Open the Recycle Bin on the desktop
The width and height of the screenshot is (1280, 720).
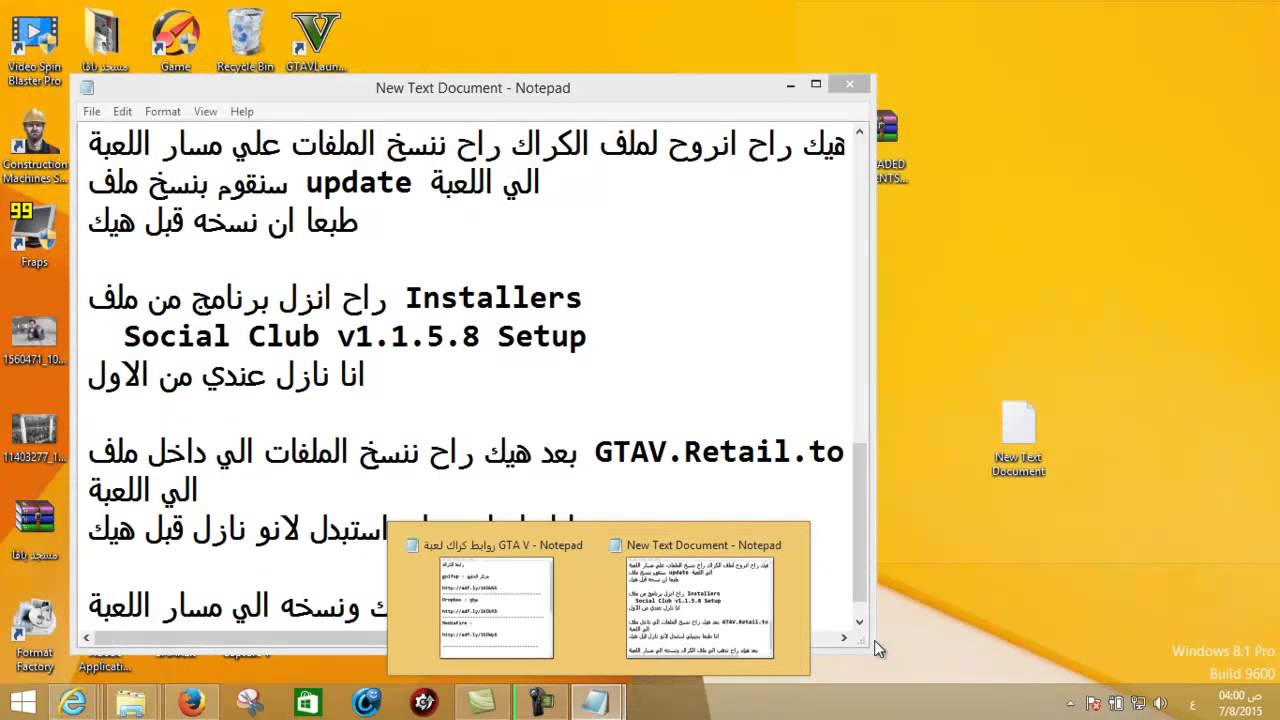pyautogui.click(x=245, y=42)
